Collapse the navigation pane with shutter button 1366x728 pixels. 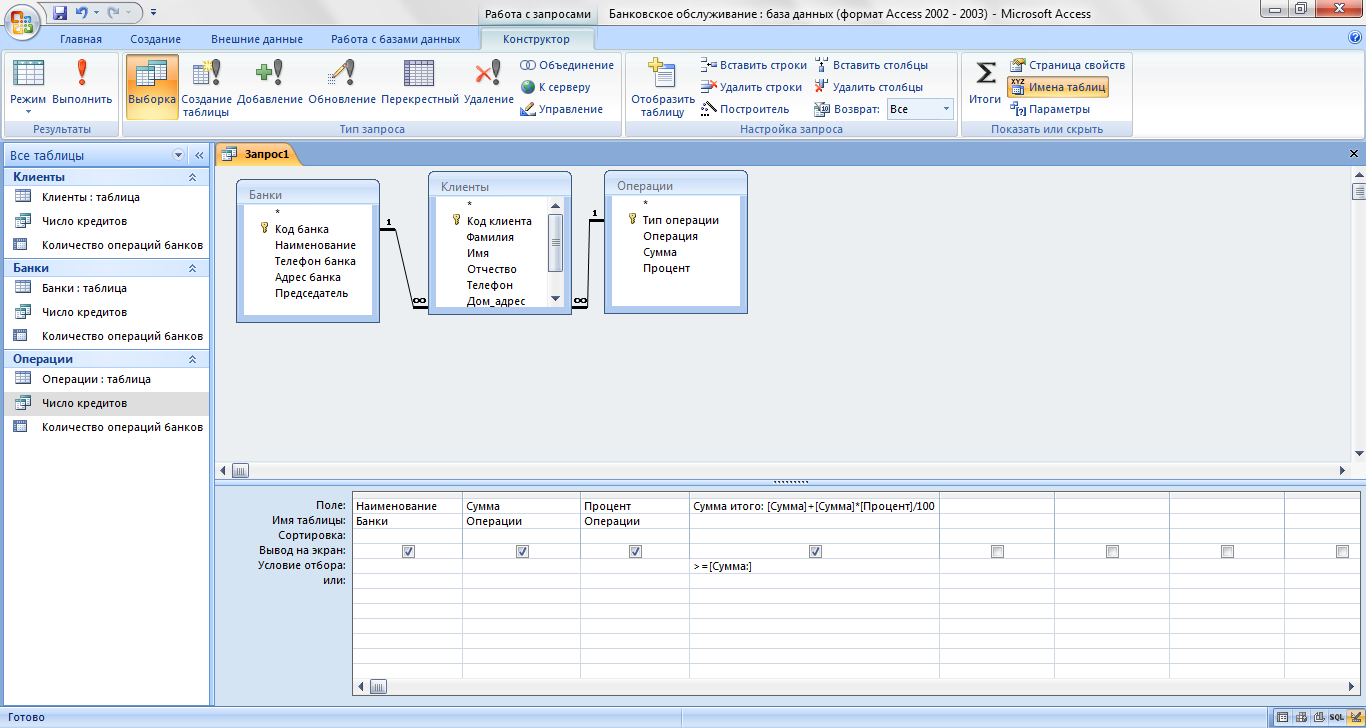pyautogui.click(x=198, y=155)
